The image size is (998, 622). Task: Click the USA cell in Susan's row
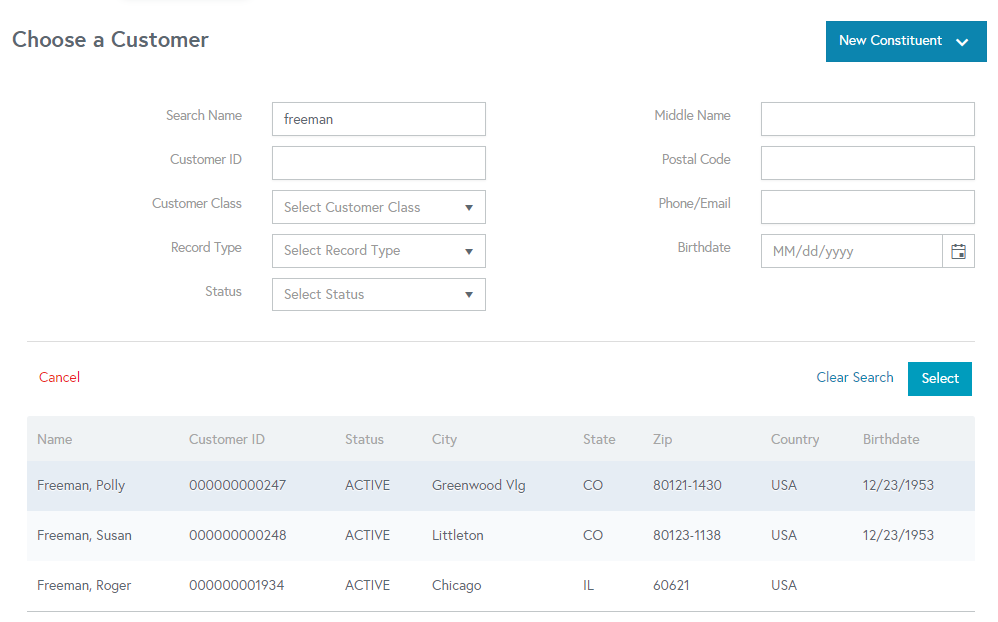point(784,535)
